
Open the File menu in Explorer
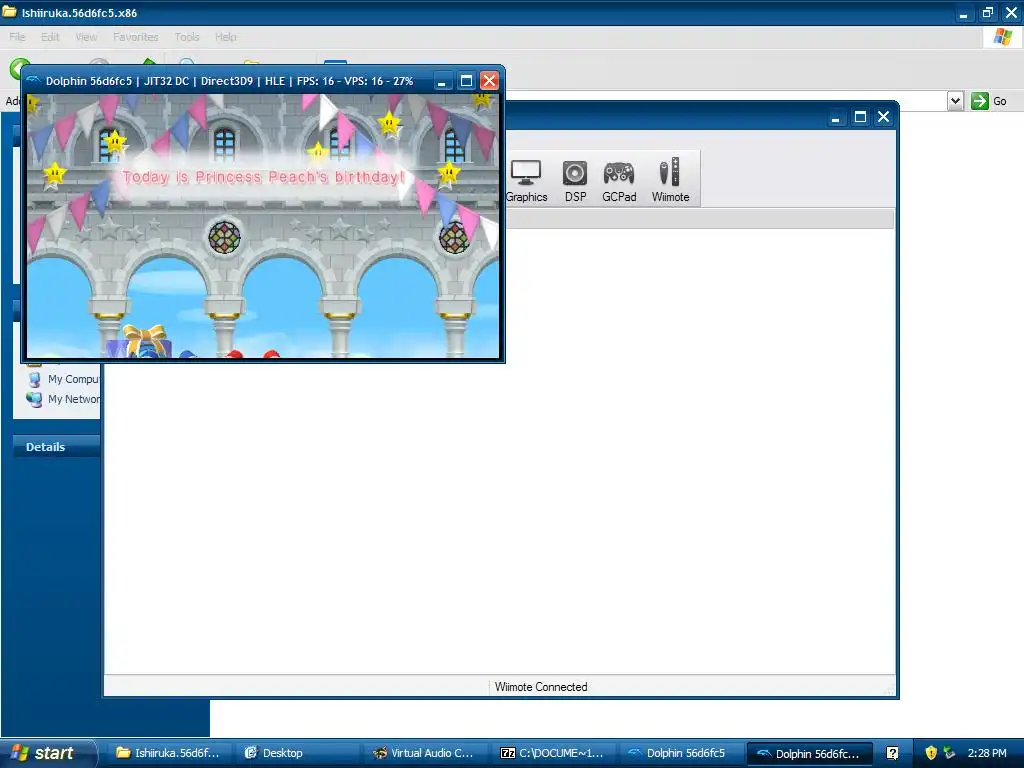[17, 37]
